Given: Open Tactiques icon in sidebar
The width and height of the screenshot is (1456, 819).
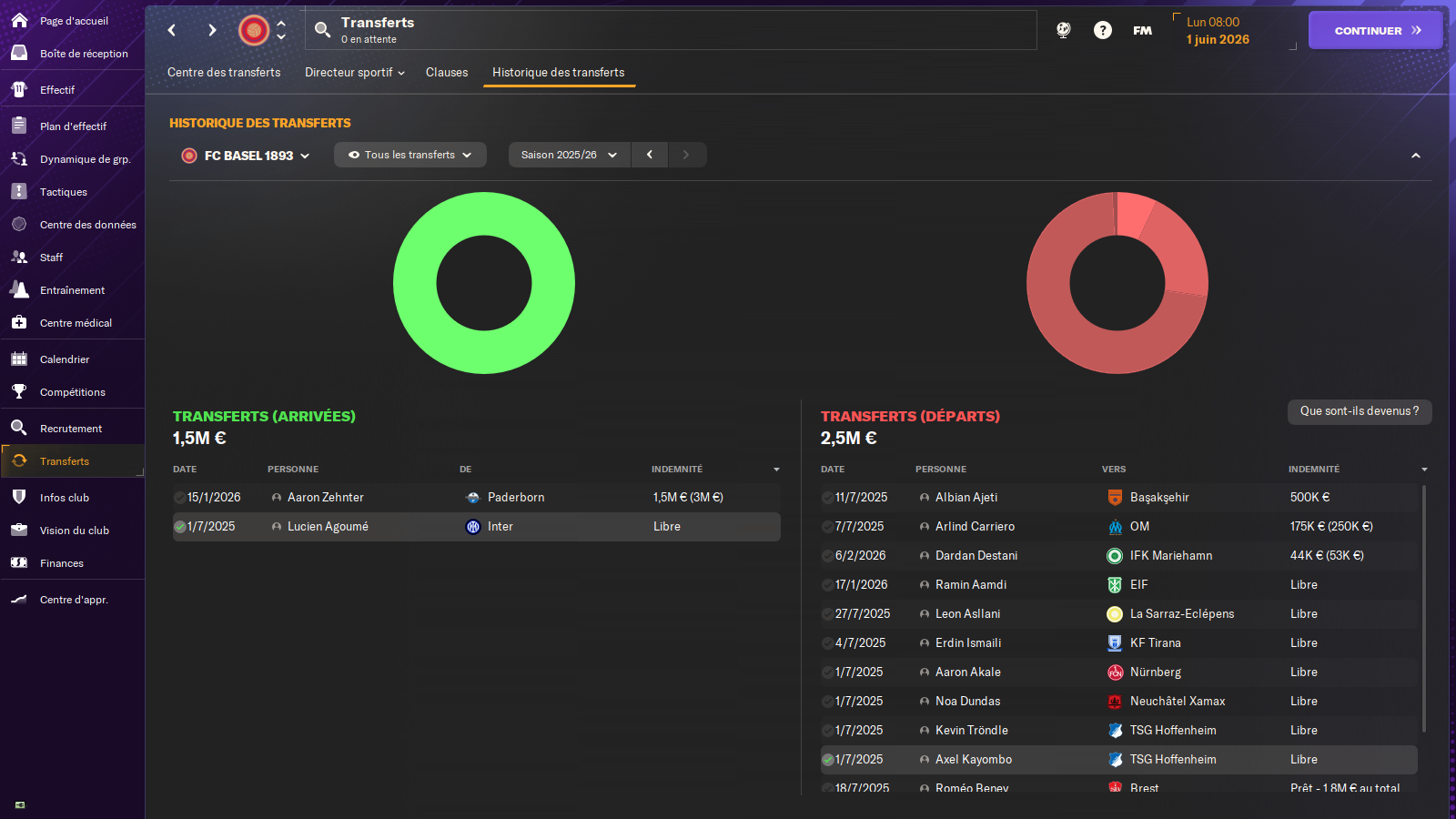Looking at the screenshot, I should [x=19, y=191].
